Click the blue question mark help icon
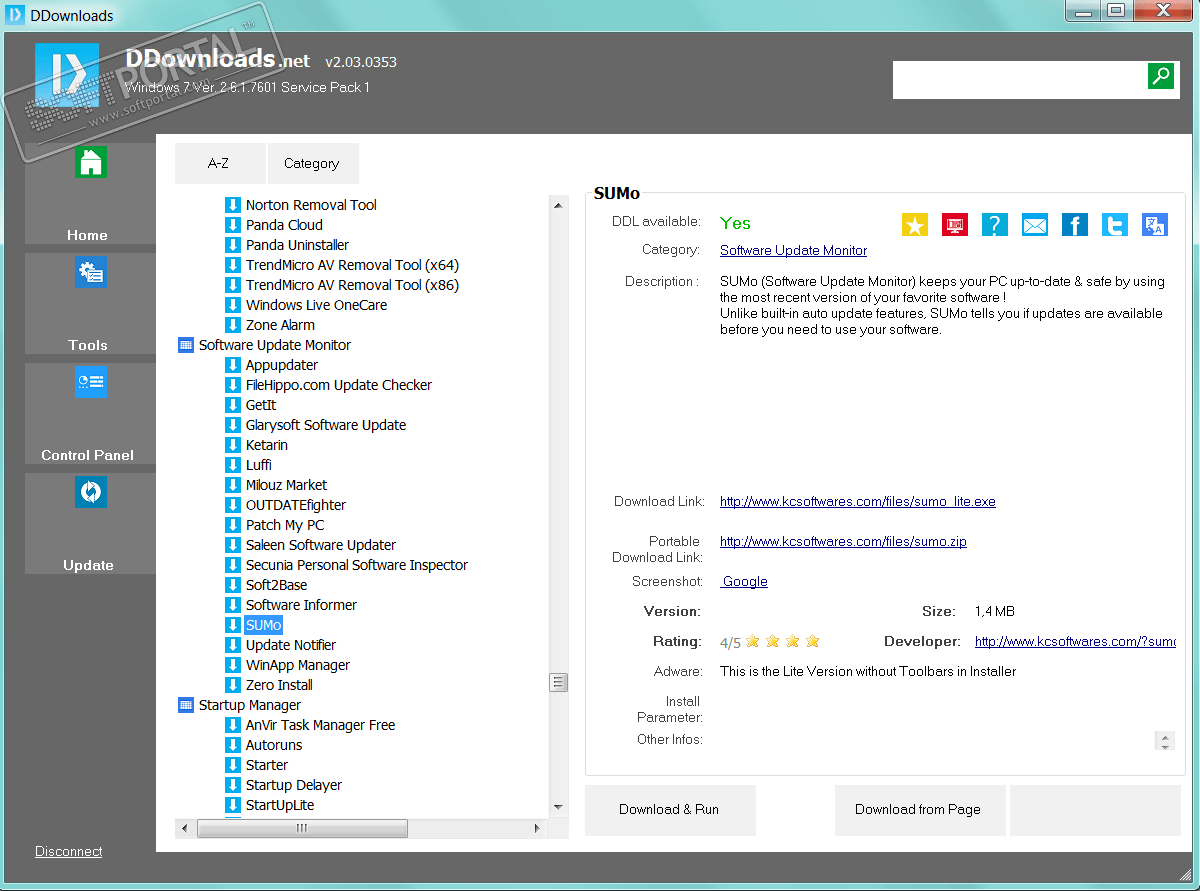Viewport: 1200px width, 891px height. click(995, 224)
